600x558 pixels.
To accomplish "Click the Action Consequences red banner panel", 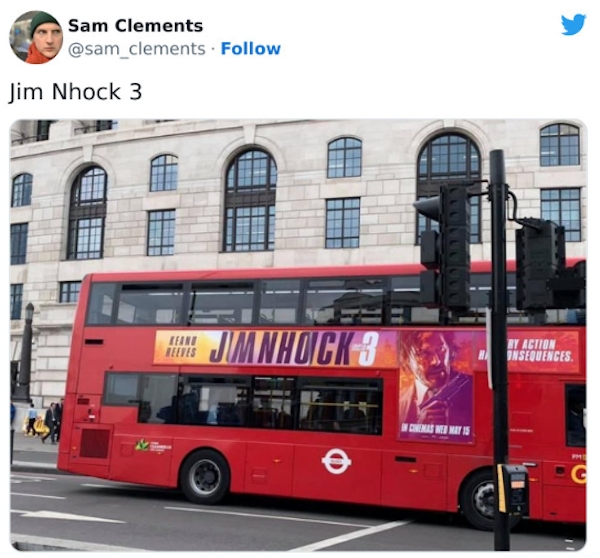I will pyautogui.click(x=527, y=351).
